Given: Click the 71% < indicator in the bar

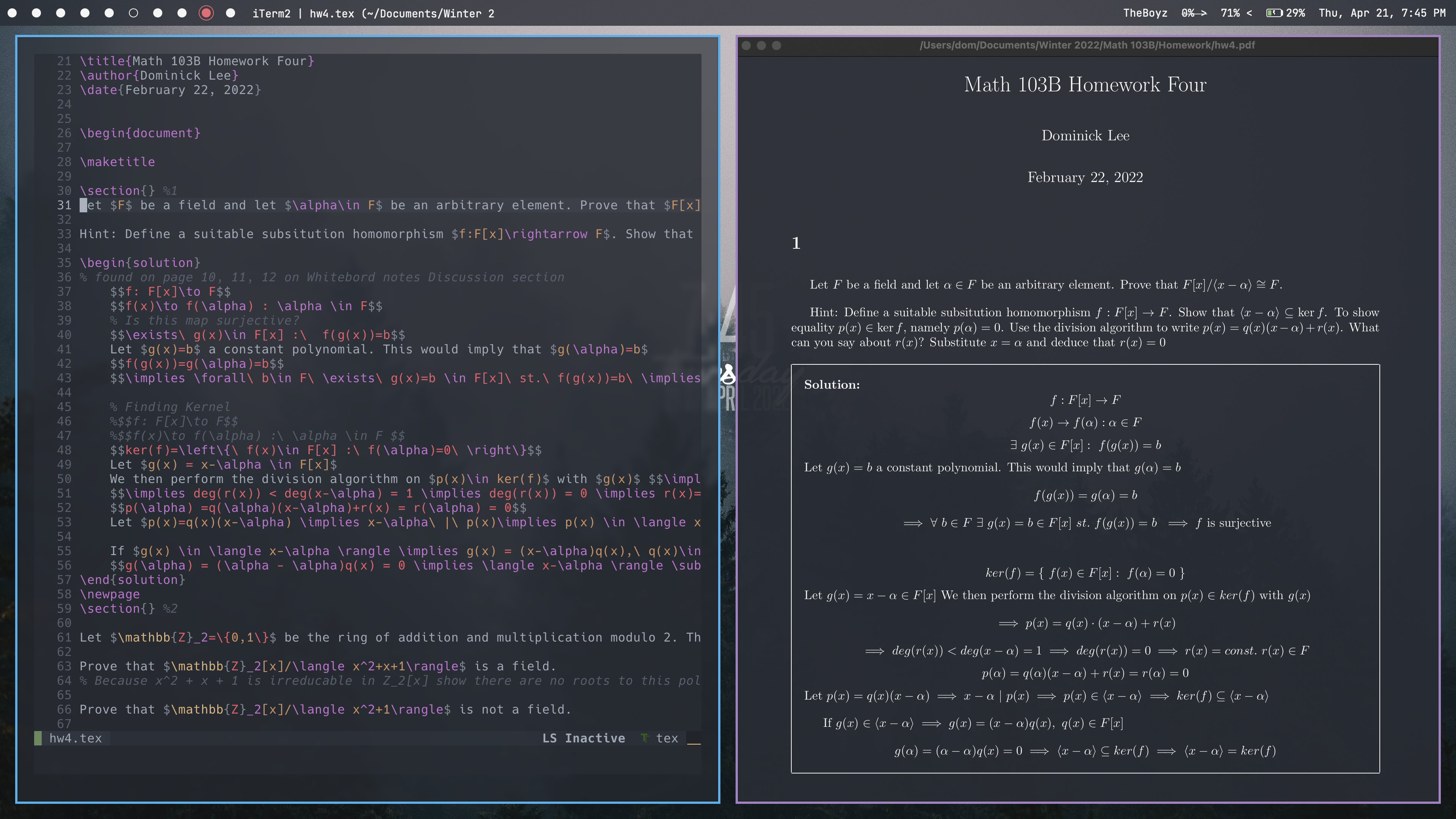Looking at the screenshot, I should pyautogui.click(x=1236, y=13).
